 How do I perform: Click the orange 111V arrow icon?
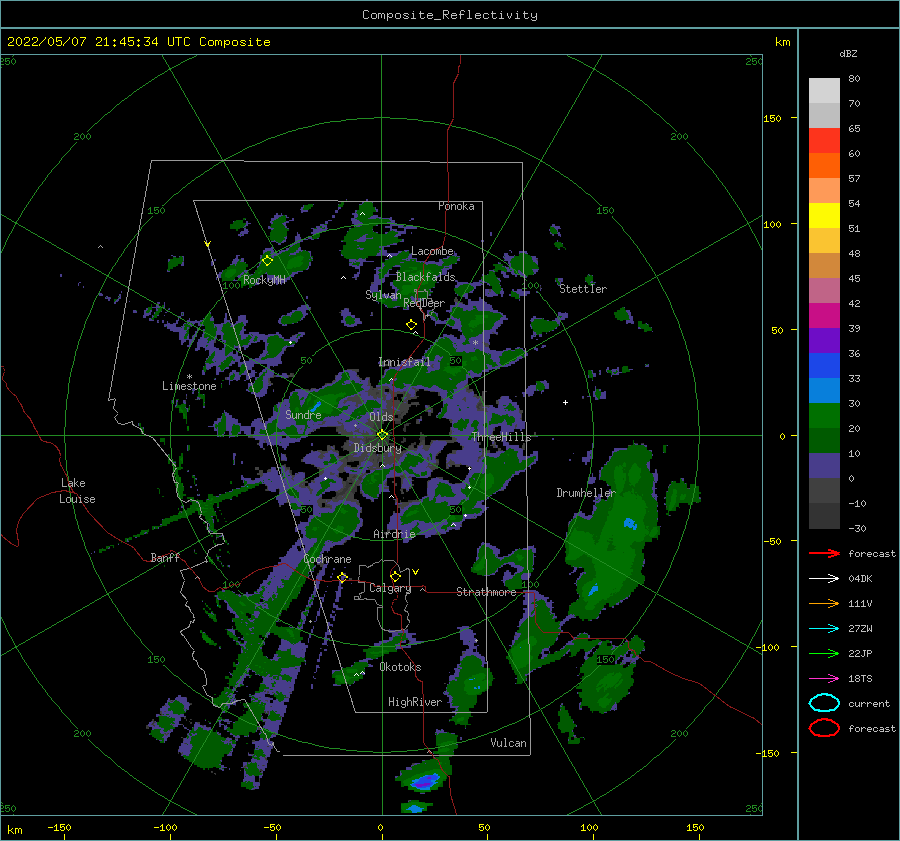tap(824, 603)
